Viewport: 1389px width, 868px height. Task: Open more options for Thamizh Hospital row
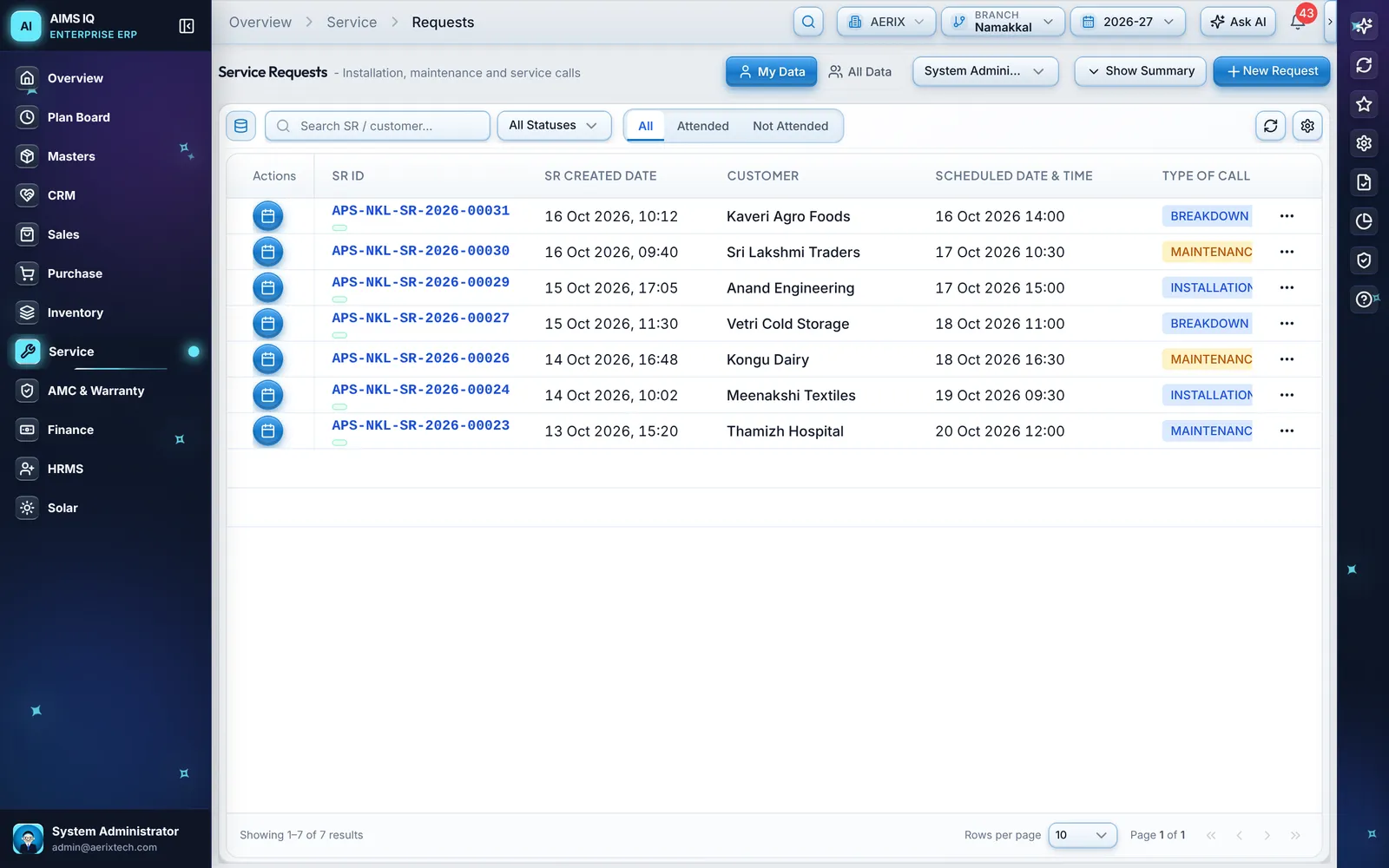click(1287, 431)
